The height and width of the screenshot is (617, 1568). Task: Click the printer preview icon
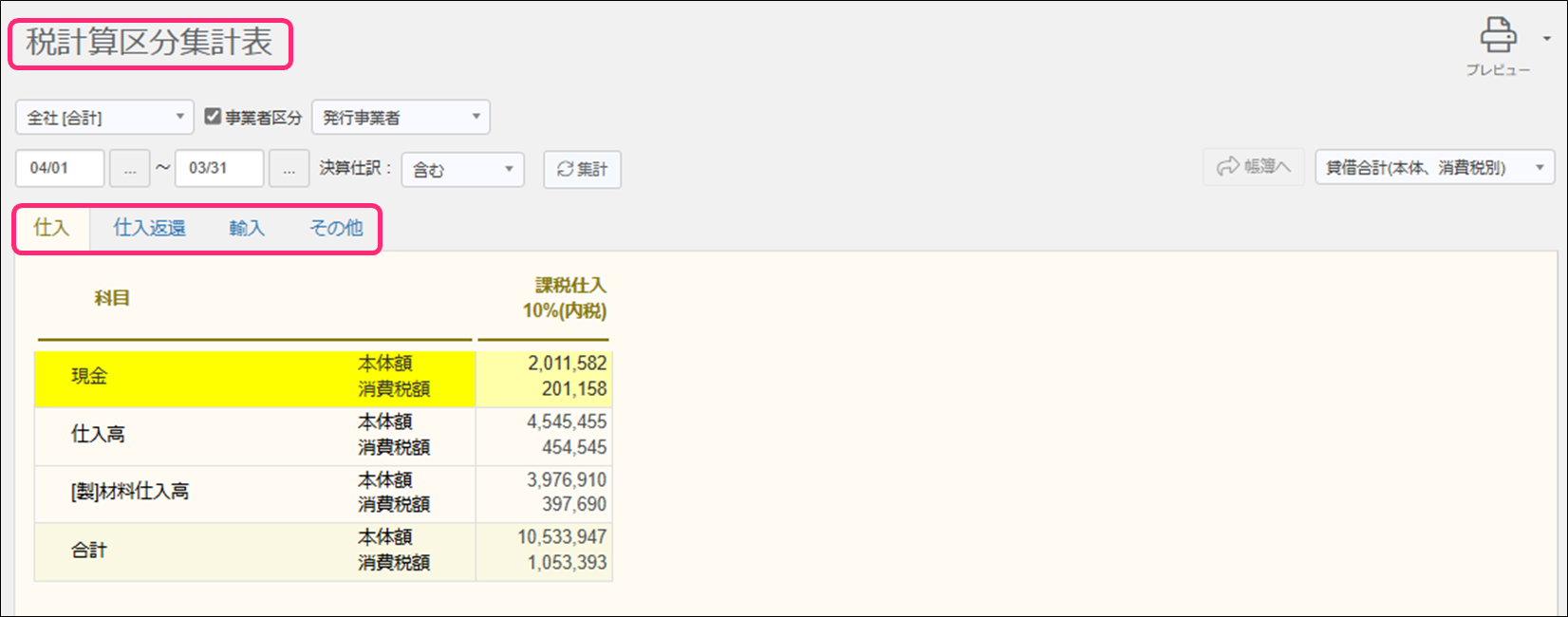click(1497, 37)
